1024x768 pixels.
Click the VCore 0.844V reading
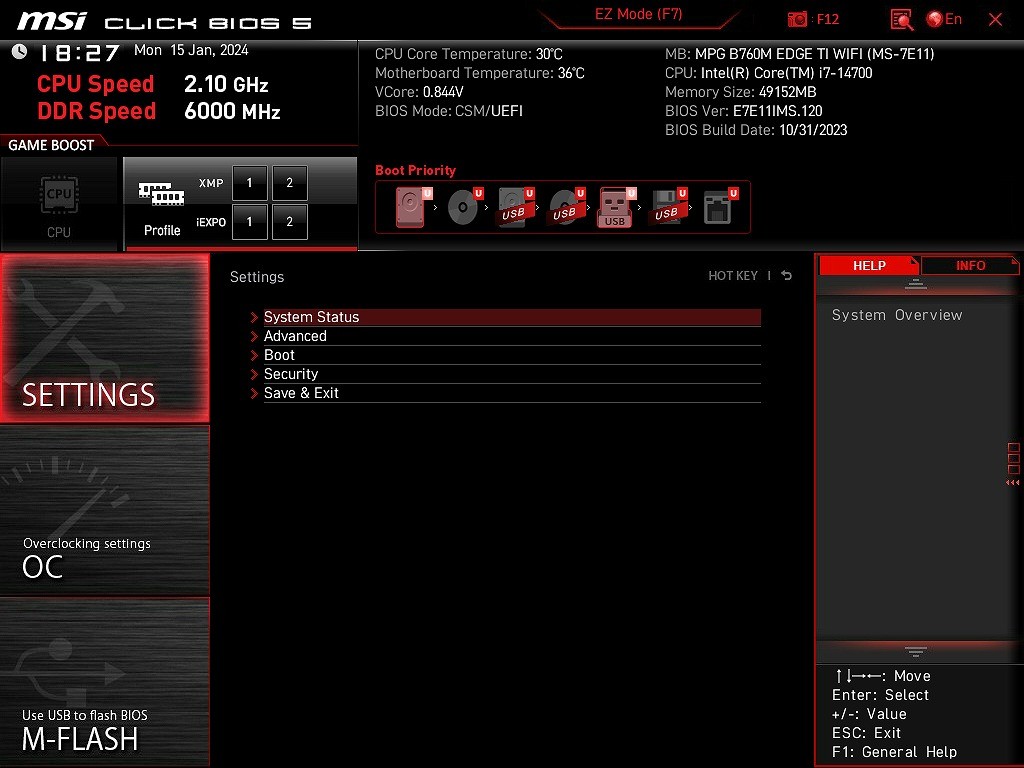click(x=419, y=92)
